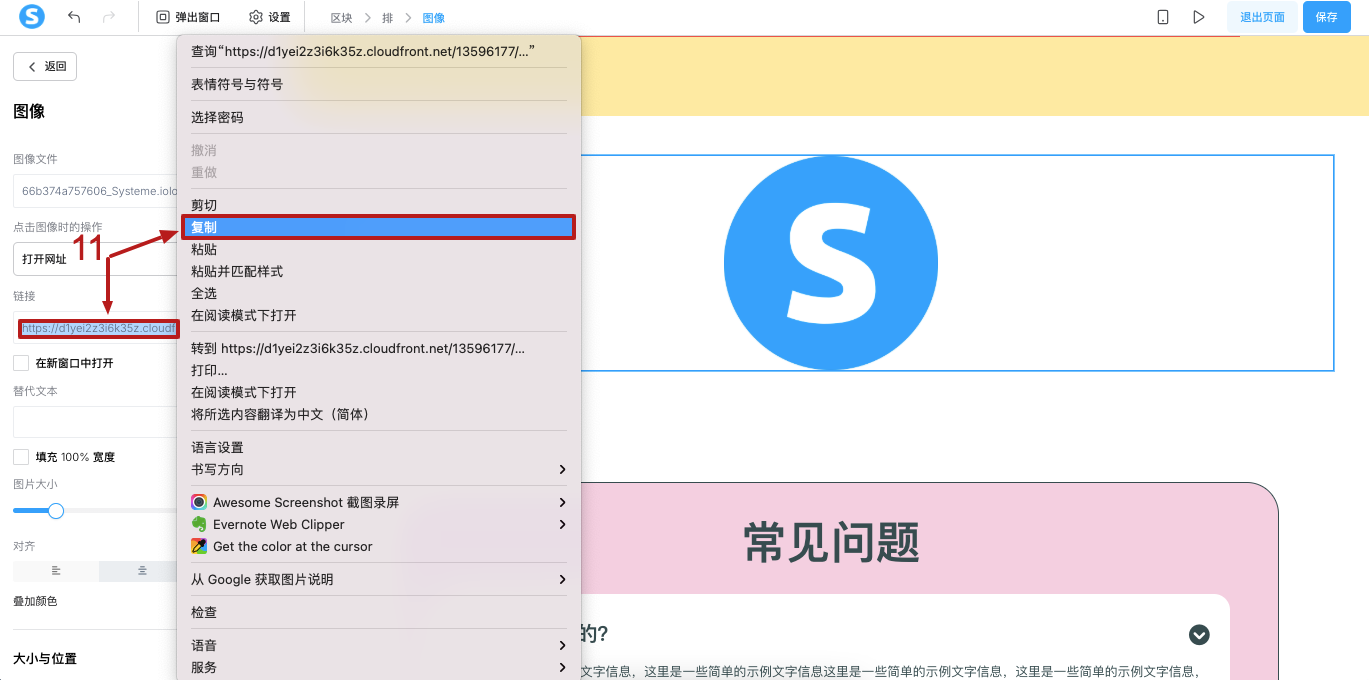Click the 退出页面 button
The image size is (1369, 680).
(x=1262, y=17)
